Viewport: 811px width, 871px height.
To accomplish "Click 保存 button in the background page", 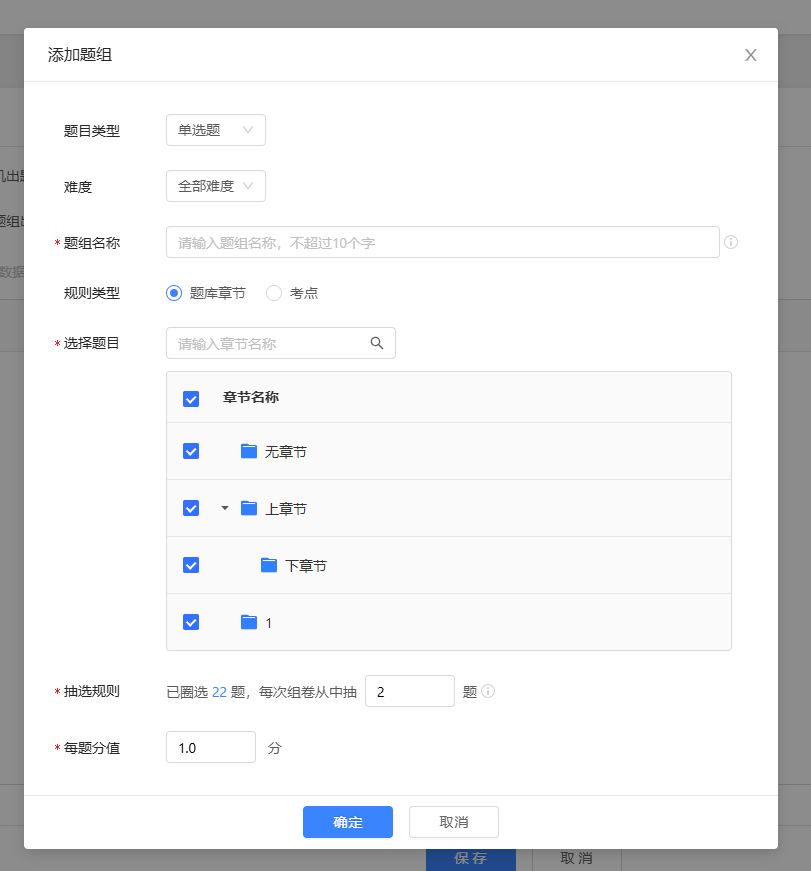I will pos(470,858).
